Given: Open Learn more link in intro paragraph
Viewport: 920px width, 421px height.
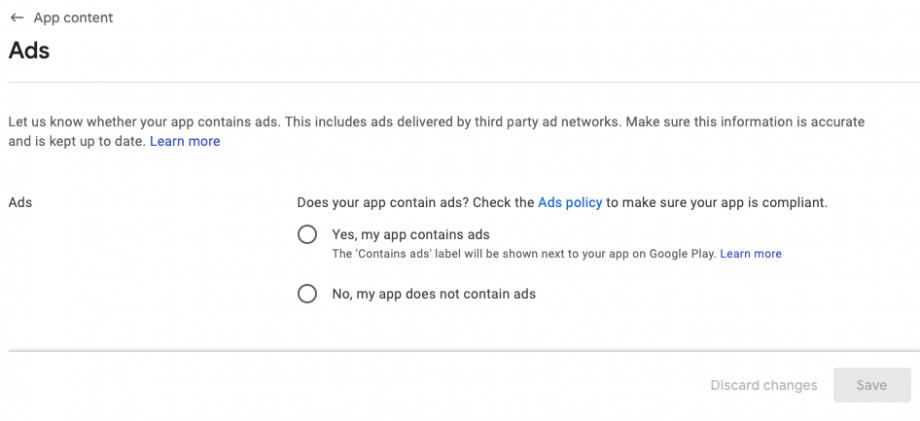Looking at the screenshot, I should [185, 141].
